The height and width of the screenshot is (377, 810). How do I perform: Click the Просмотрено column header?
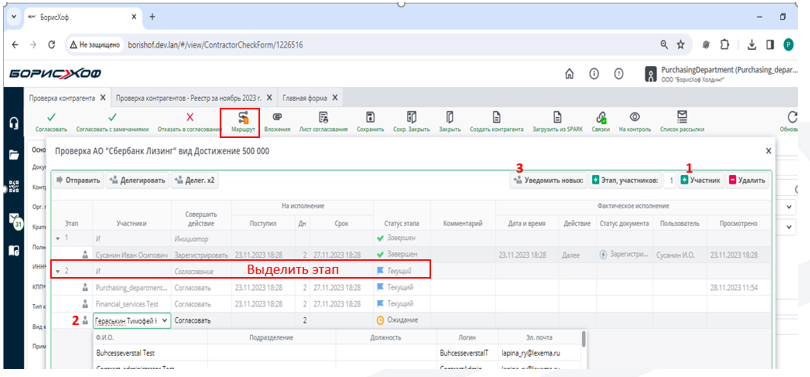[x=739, y=223]
